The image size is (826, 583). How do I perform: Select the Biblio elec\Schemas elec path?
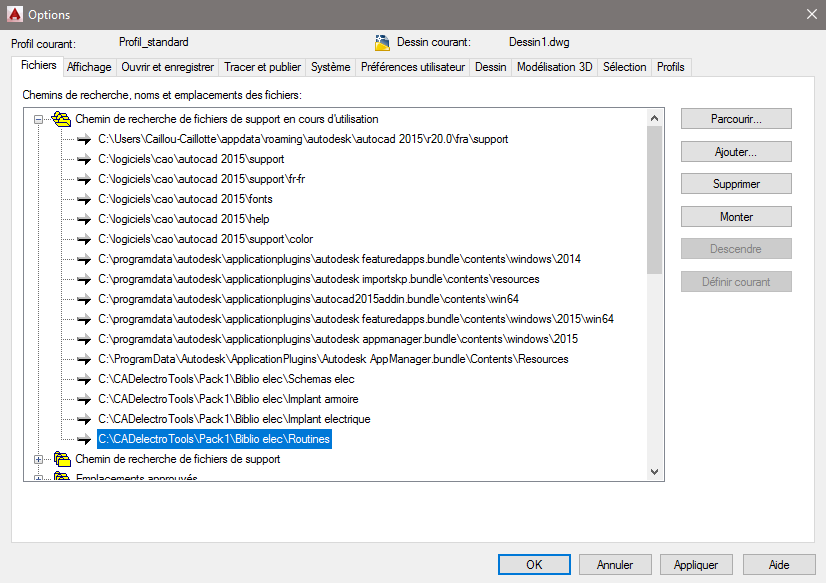coord(227,379)
